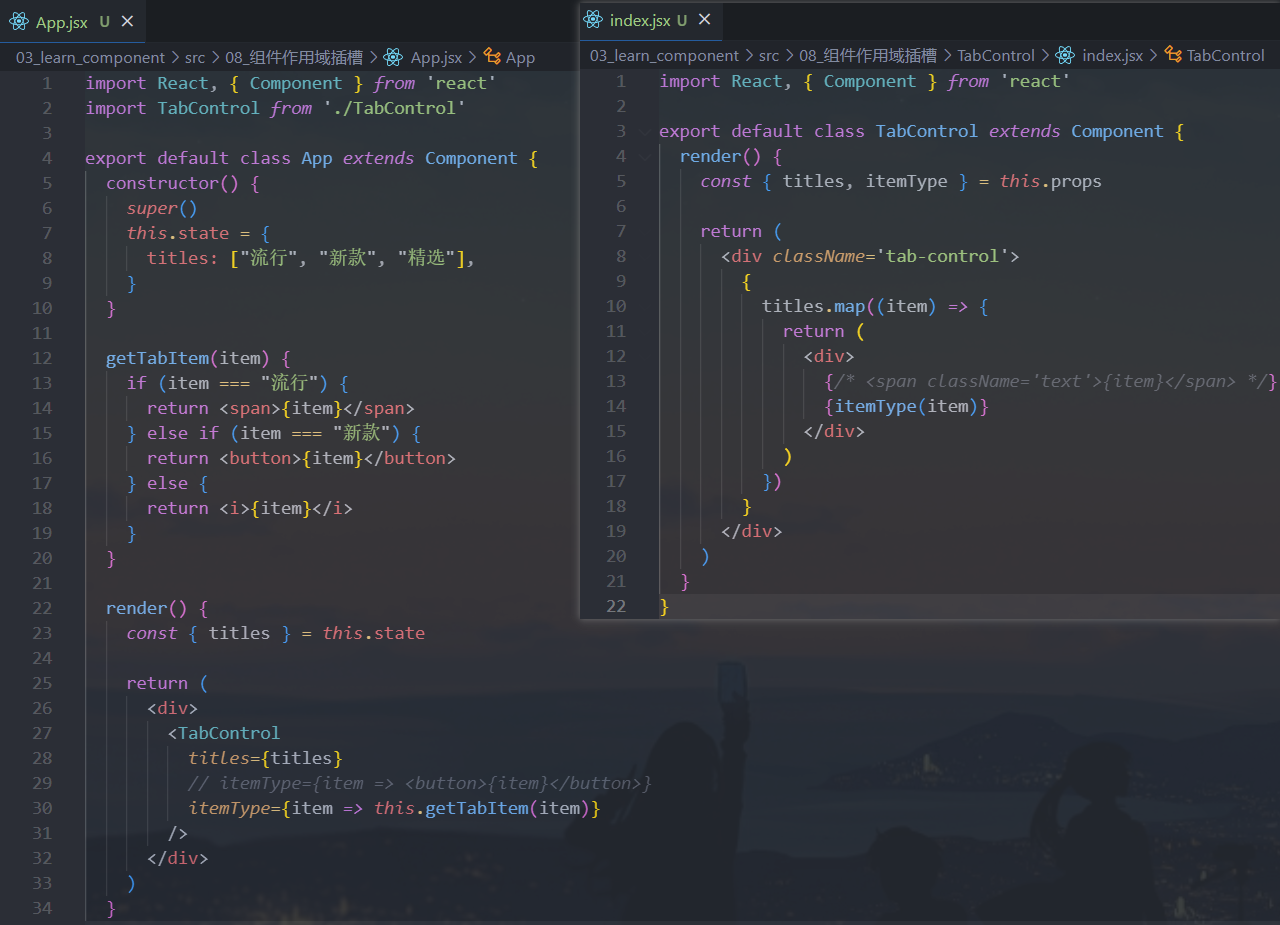Place cursor on './TabControl' import string
The height and width of the screenshot is (925, 1280).
point(394,108)
